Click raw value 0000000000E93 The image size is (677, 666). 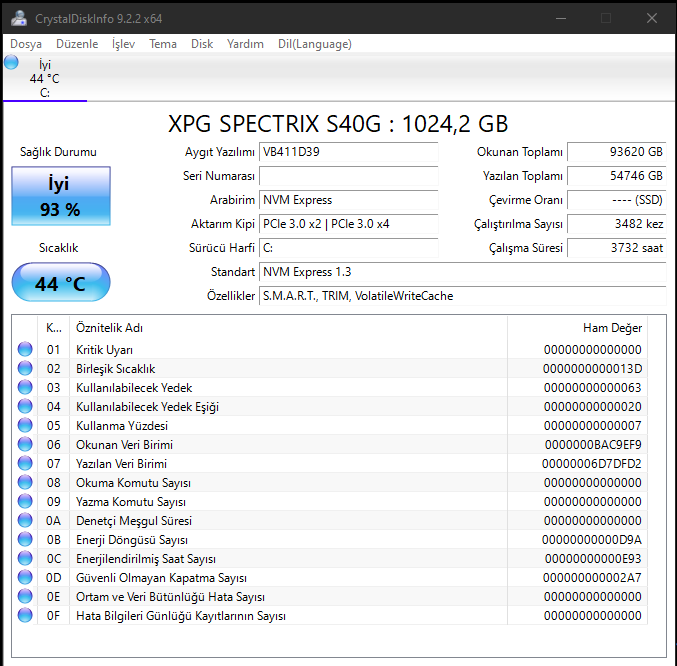pyautogui.click(x=593, y=559)
